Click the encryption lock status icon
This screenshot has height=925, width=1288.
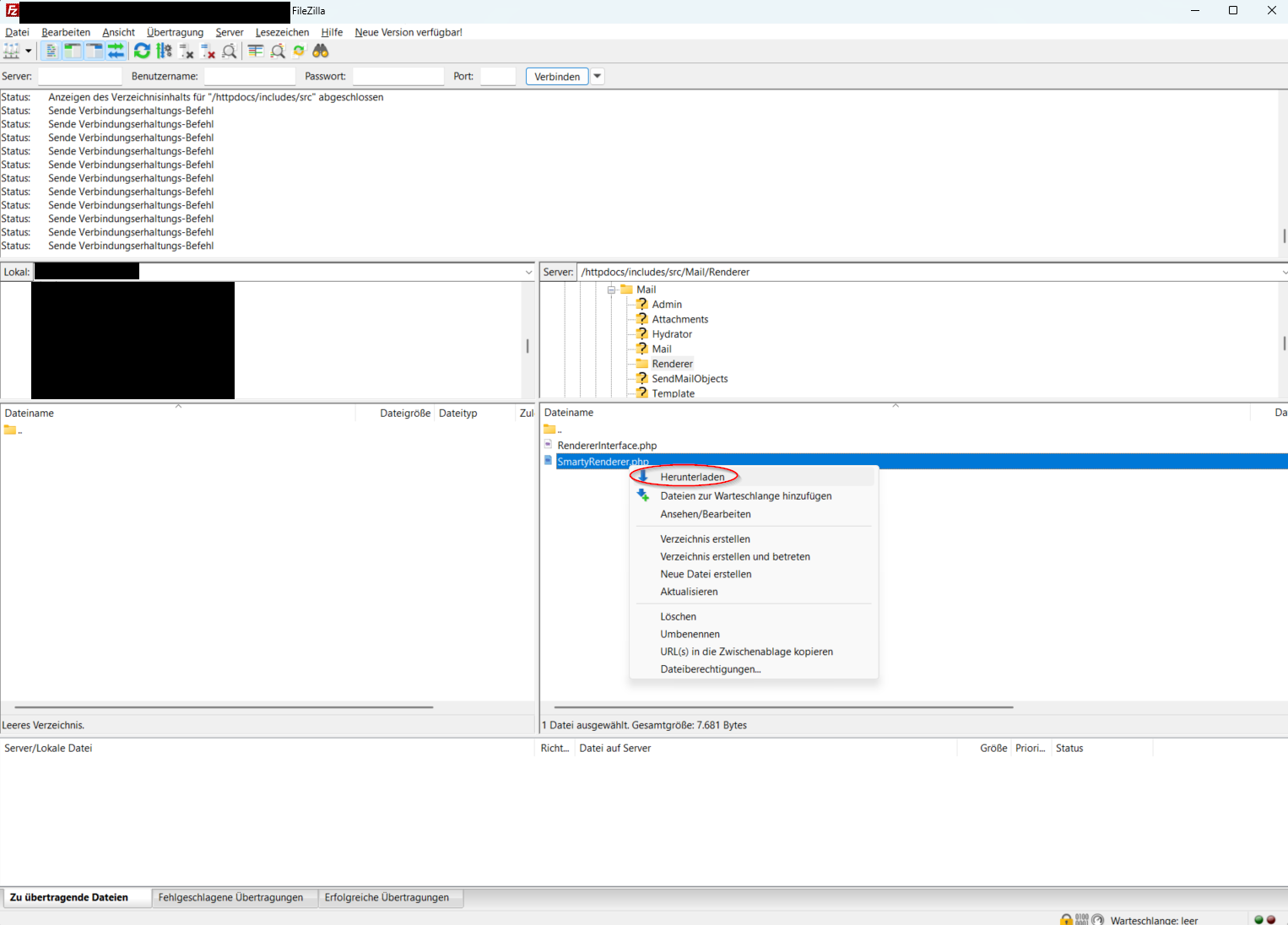pyautogui.click(x=1066, y=920)
